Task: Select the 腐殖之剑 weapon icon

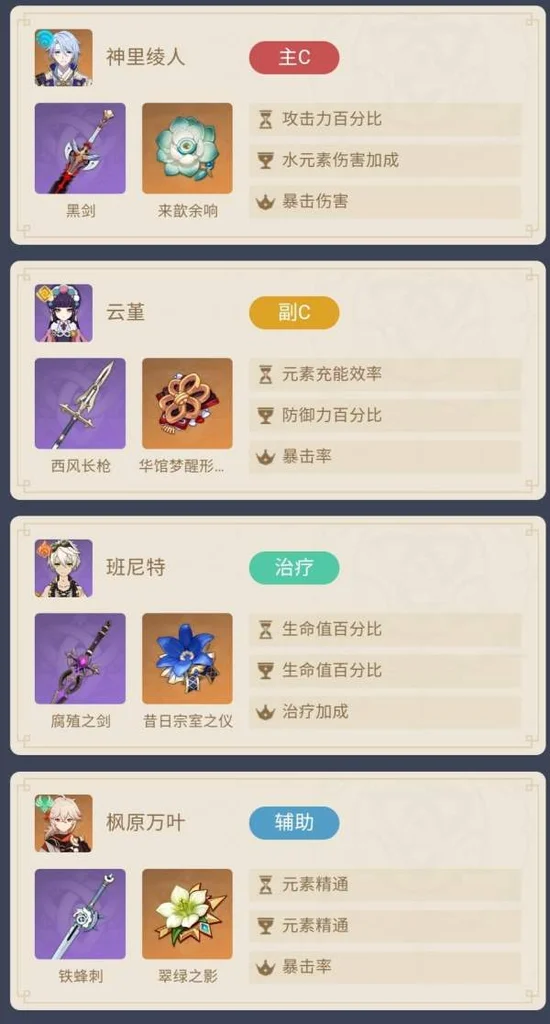Action: (80, 658)
